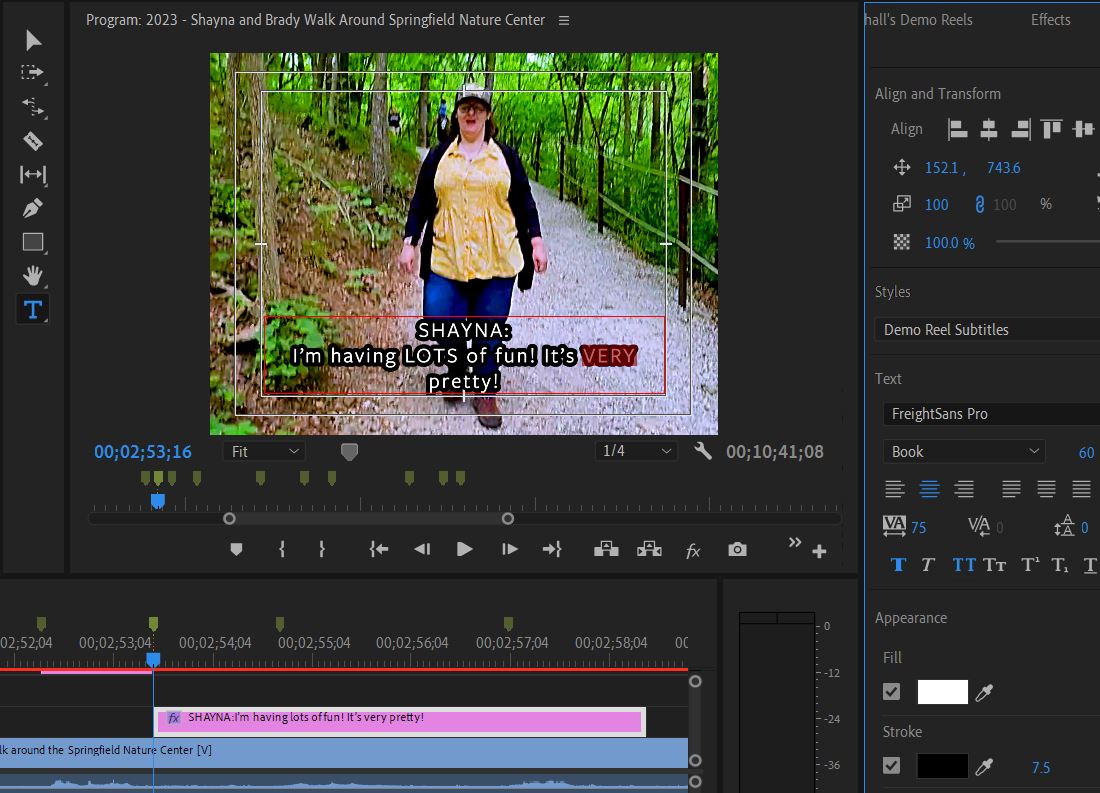
Task: Select the Razor tool
Action: pos(33,141)
